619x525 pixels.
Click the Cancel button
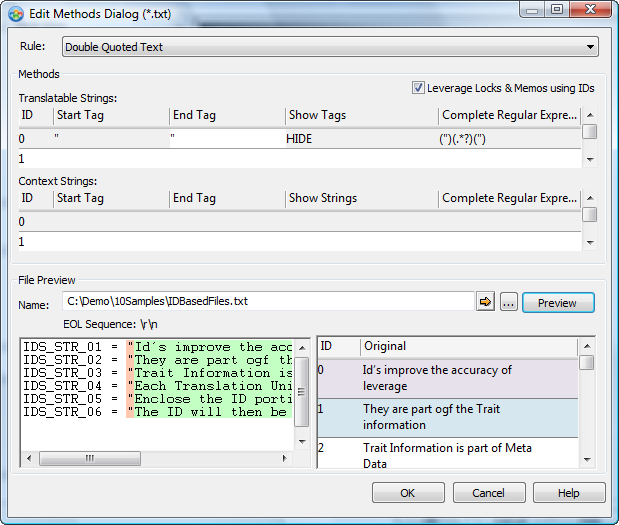pos(489,493)
